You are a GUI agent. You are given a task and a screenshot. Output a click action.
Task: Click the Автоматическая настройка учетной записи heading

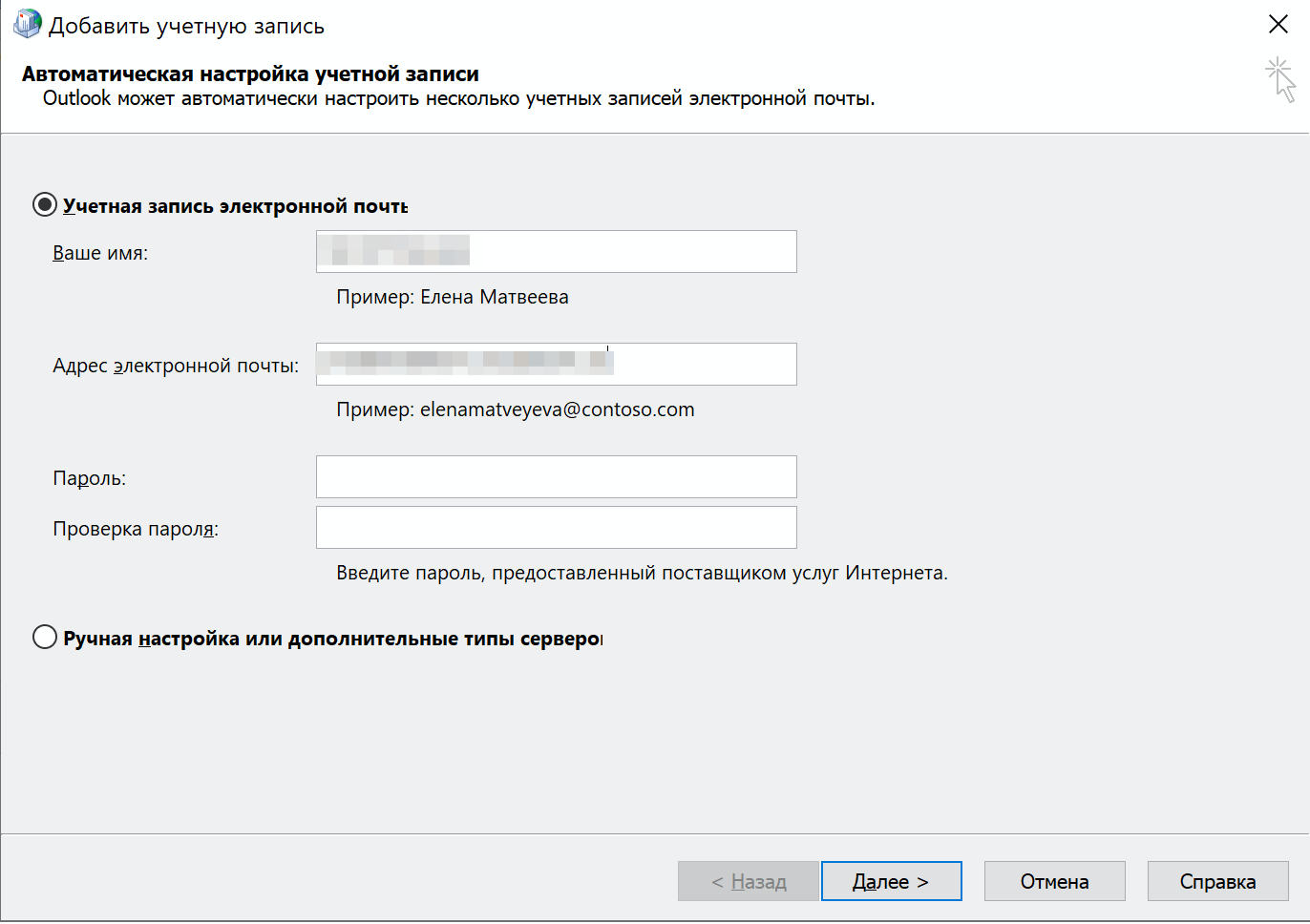point(250,73)
